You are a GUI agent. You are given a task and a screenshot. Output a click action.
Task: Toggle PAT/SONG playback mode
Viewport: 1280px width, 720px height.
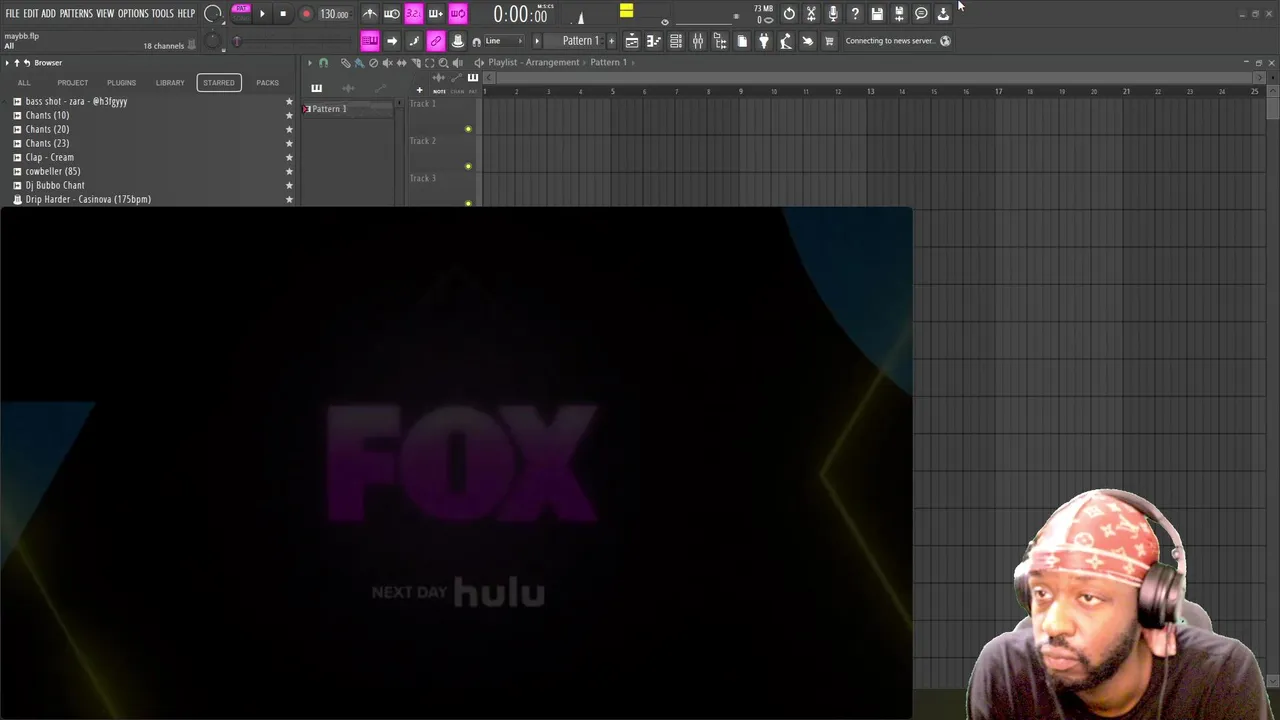click(x=241, y=13)
